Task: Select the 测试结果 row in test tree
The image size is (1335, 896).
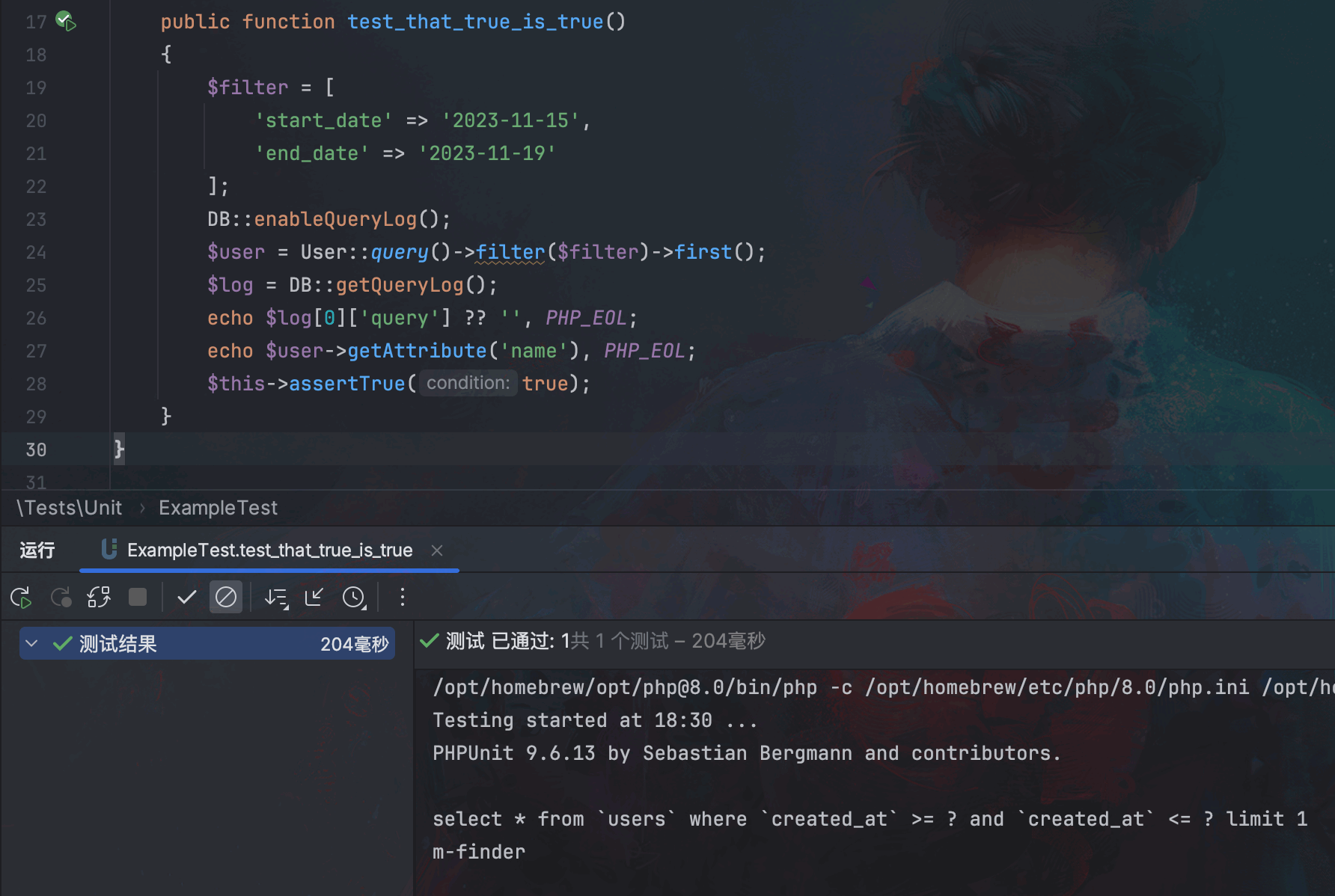Action: click(207, 643)
